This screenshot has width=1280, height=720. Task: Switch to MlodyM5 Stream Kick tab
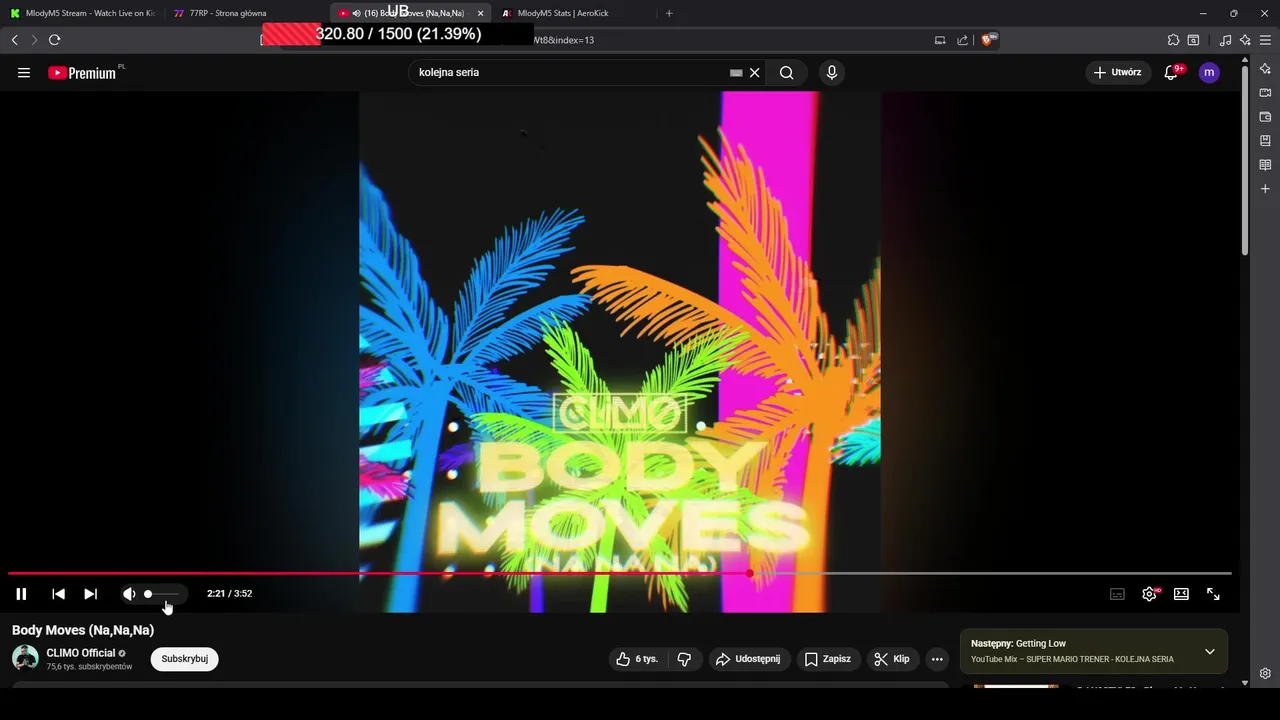click(82, 13)
